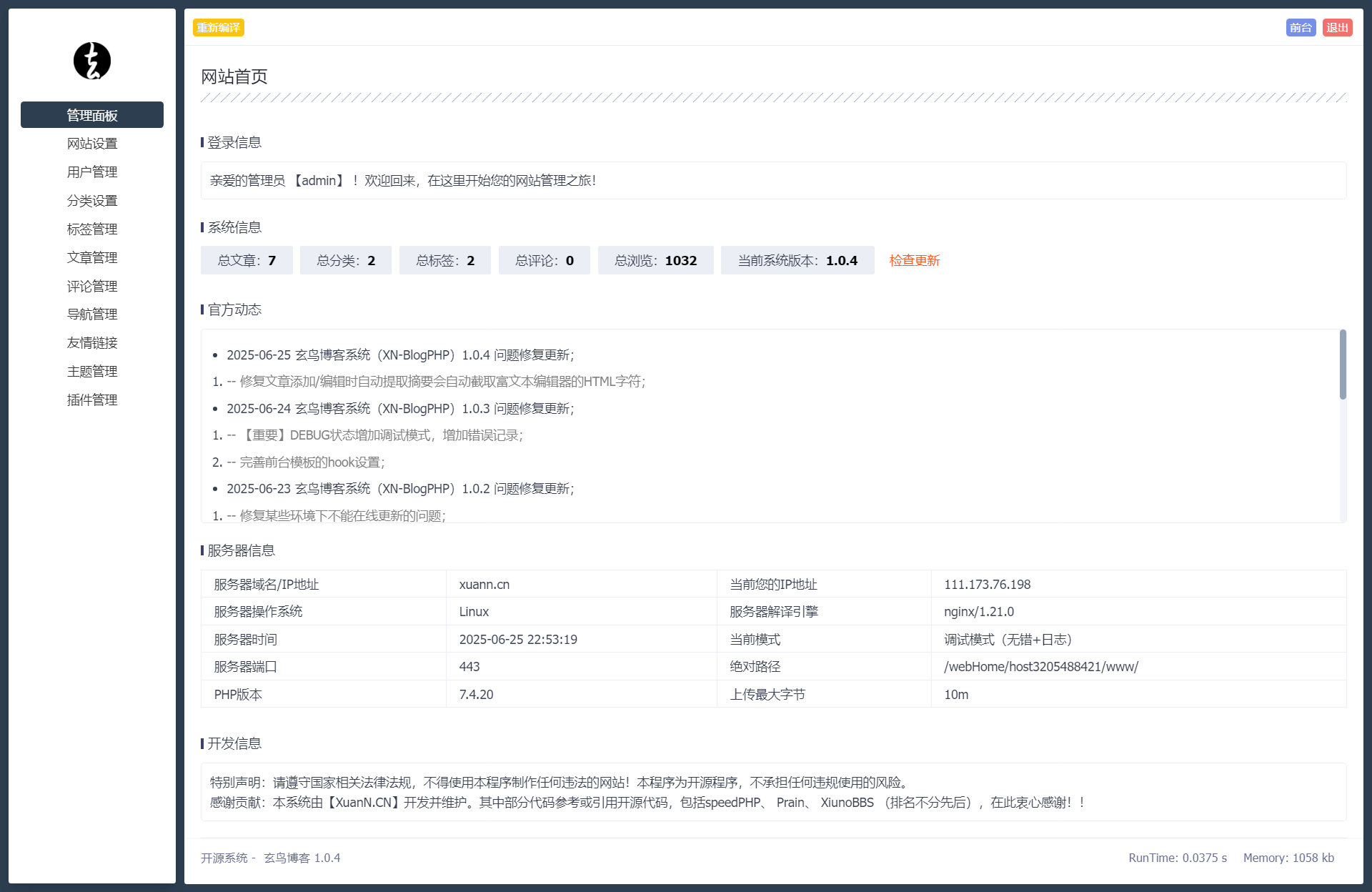This screenshot has height=892, width=1372.
Task: Select 分类设置 from the sidebar
Action: (x=92, y=201)
